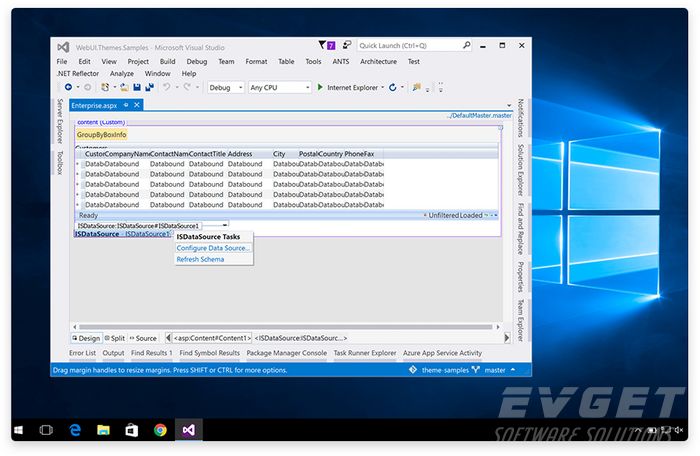Open the master branch up-arrow in the status bar
Screen dimensions: 700x456
coord(513,370)
